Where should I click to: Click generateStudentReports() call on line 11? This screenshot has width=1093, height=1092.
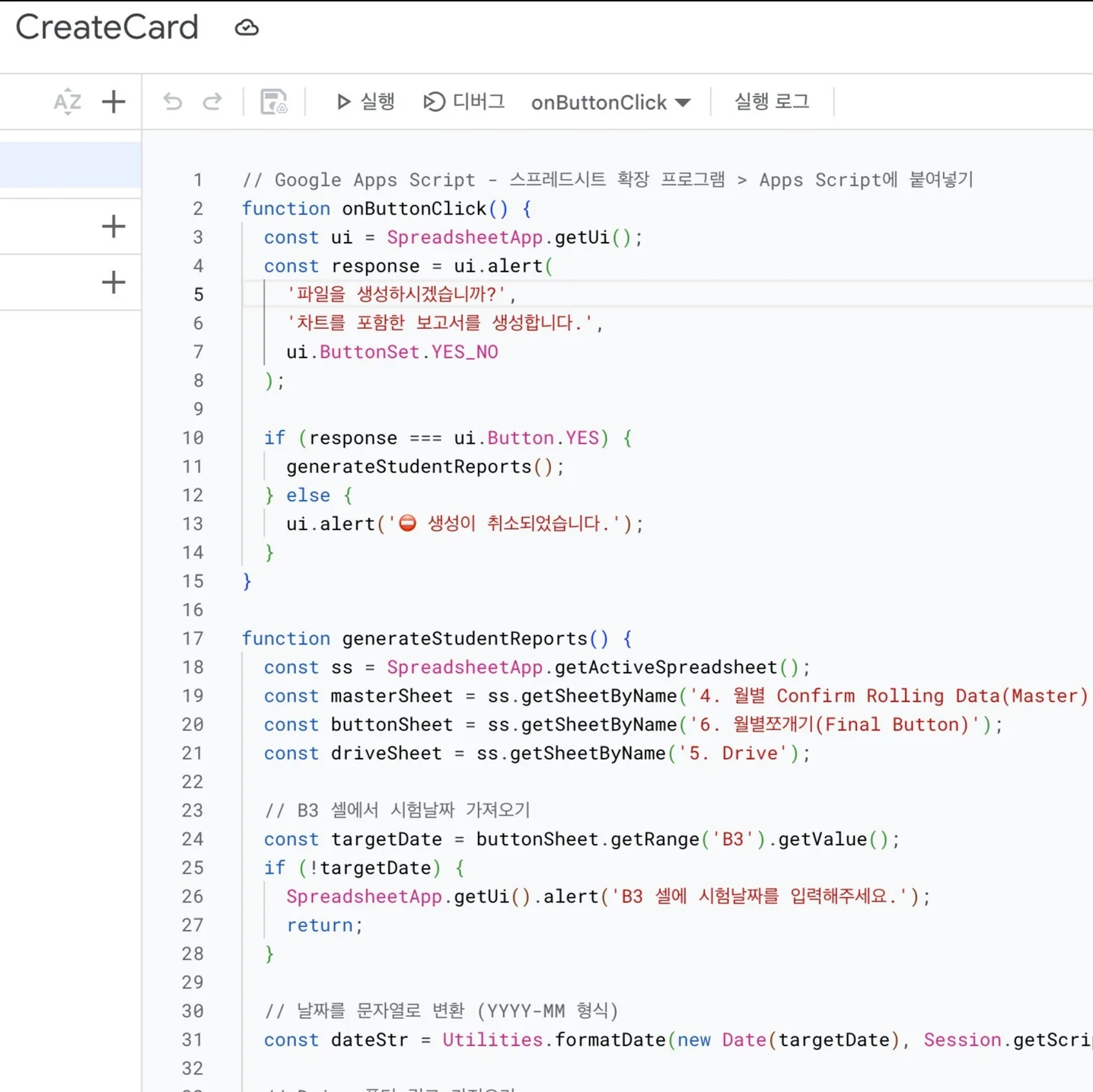point(419,466)
